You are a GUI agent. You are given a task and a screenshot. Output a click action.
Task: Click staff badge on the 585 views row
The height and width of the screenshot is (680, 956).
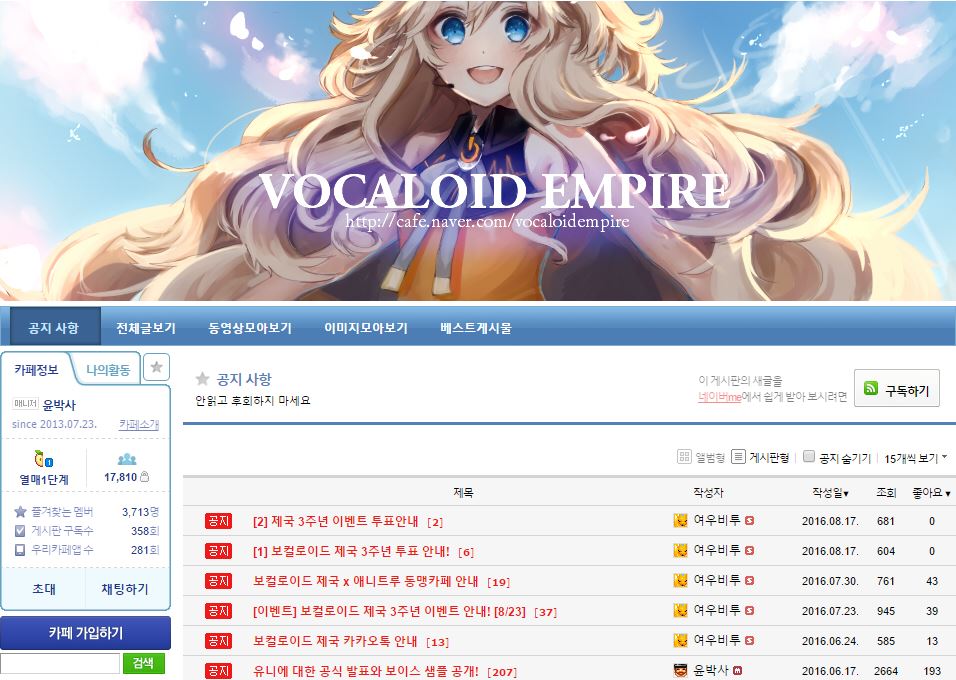click(x=749, y=640)
